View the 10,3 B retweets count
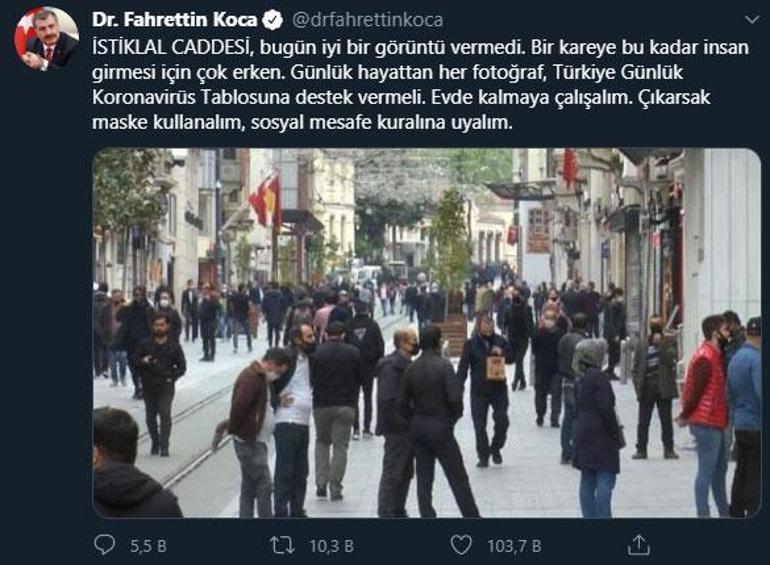Screen dimensions: 770x565 point(331,546)
